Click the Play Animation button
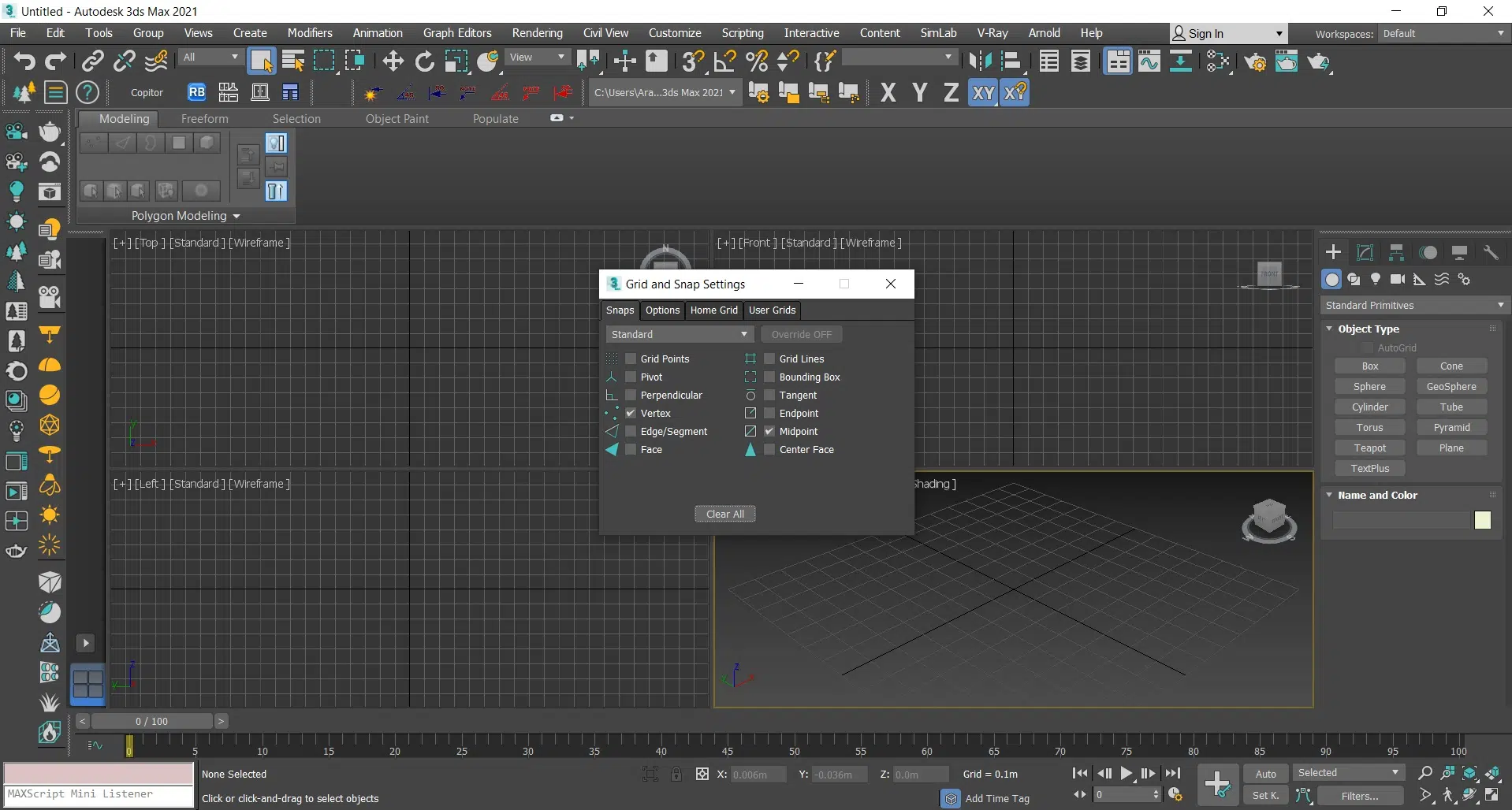 (x=1127, y=774)
